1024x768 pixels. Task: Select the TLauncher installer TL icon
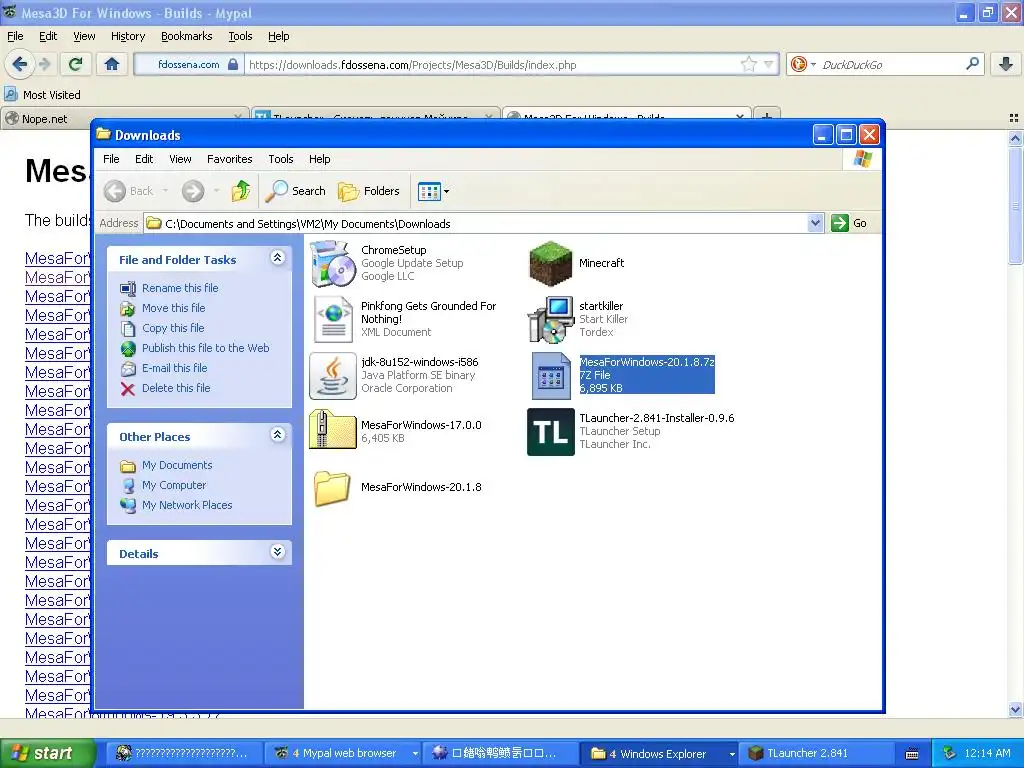tap(551, 432)
